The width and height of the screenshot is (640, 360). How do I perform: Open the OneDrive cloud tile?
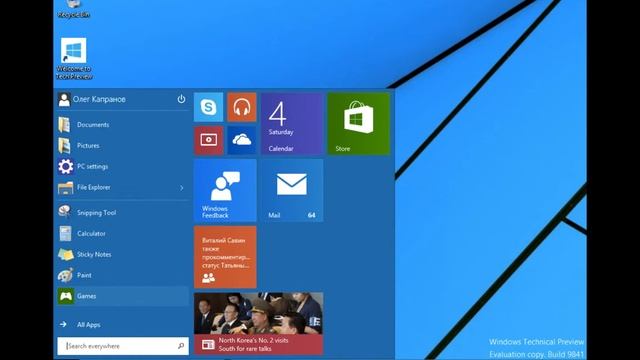[x=242, y=140]
